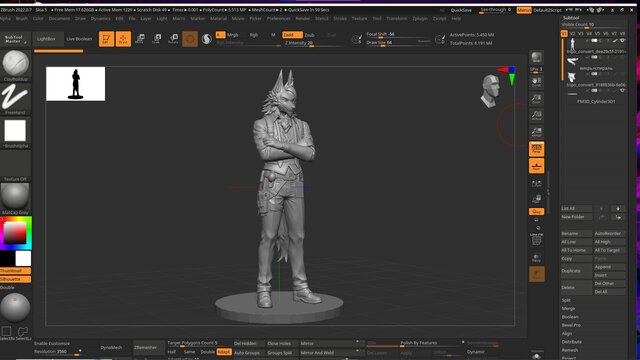Expand the Merge section
The image size is (640, 360).
[x=568, y=309]
